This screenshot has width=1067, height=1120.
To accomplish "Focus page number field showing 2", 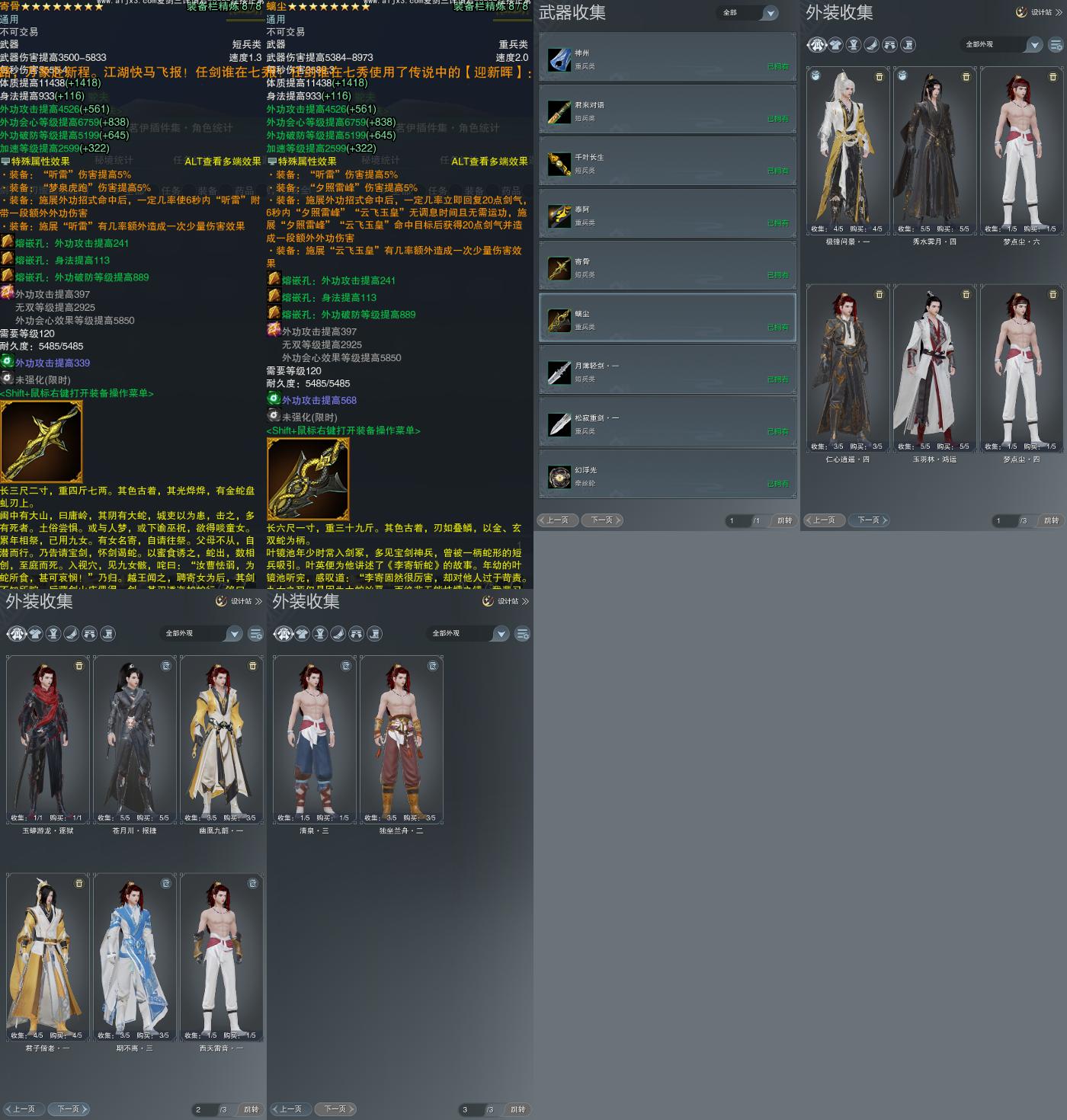I will (x=204, y=1110).
